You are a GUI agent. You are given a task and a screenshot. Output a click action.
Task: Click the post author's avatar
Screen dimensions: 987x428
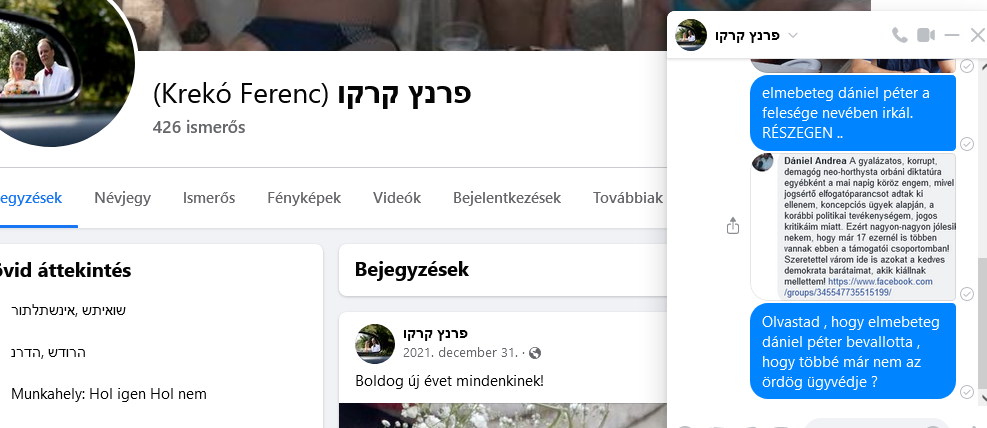[375, 344]
